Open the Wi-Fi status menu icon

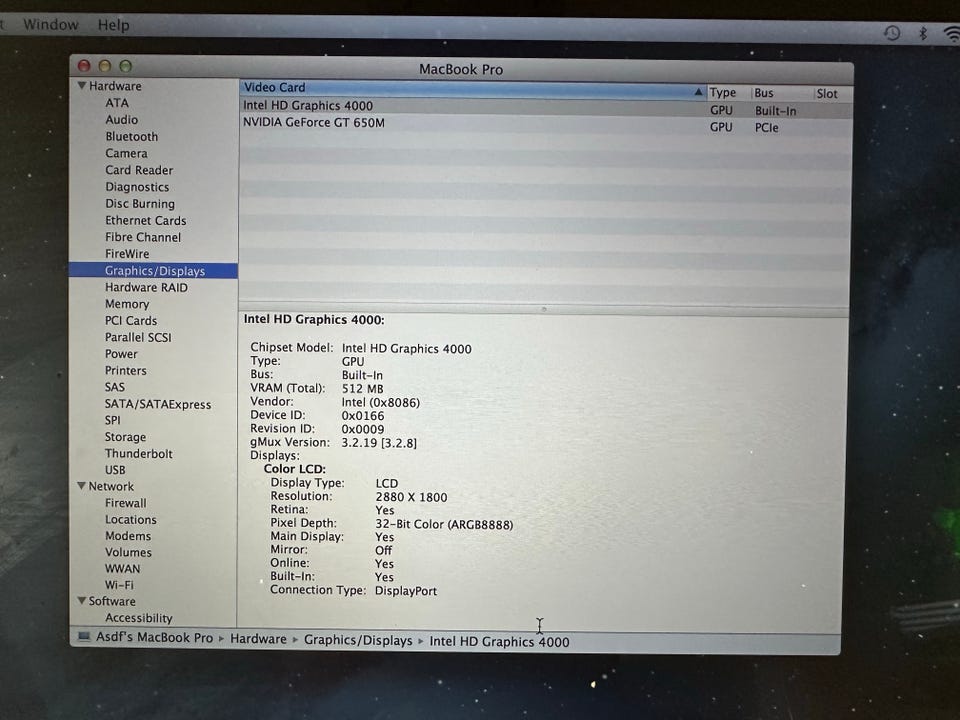[952, 34]
